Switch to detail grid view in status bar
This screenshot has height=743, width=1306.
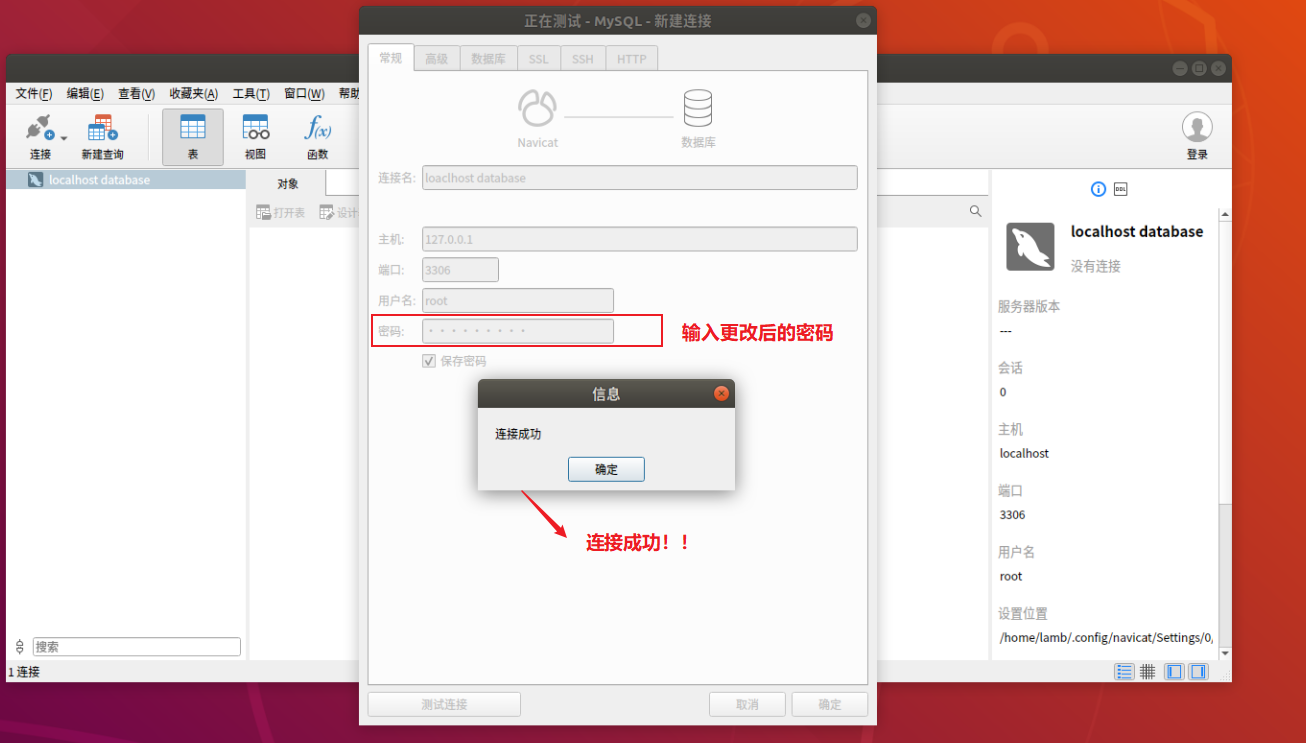1148,672
